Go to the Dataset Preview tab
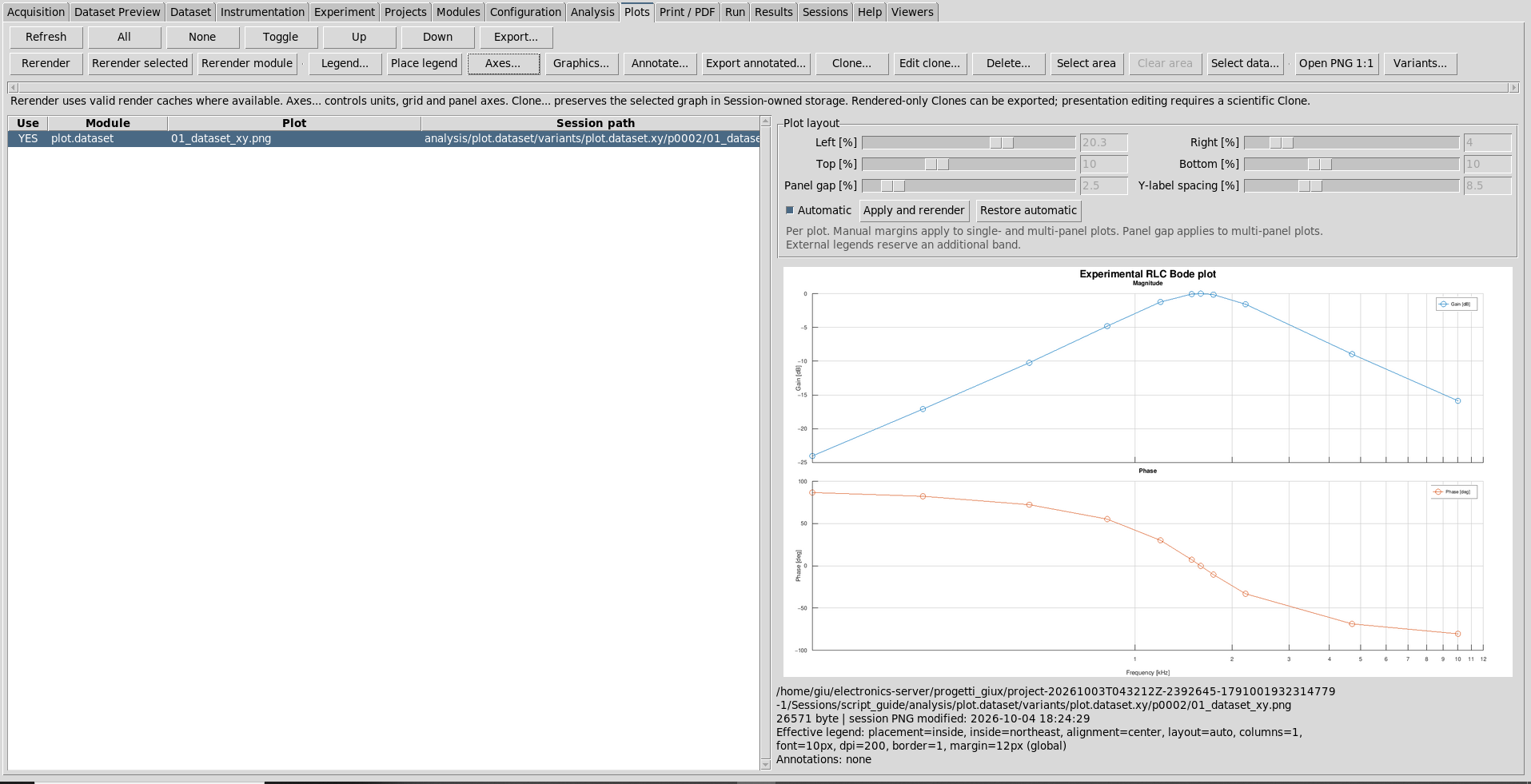The width and height of the screenshot is (1531, 784). tap(117, 12)
